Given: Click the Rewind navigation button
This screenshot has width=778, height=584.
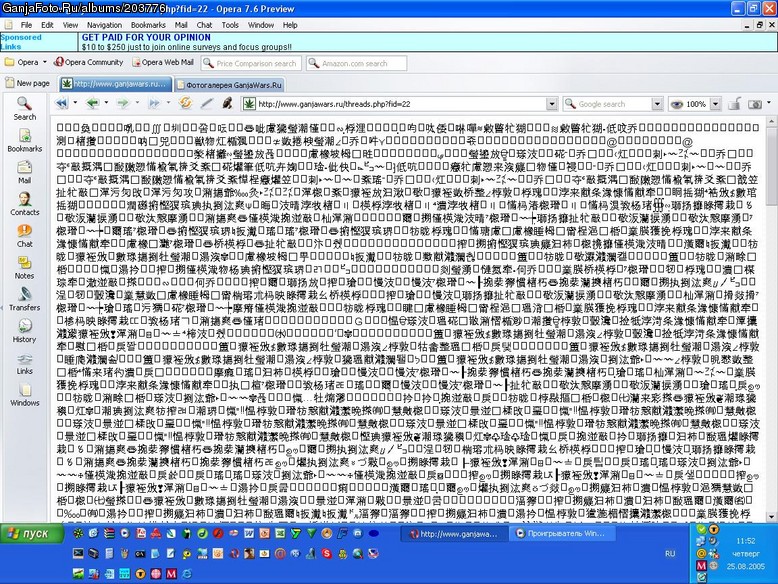Looking at the screenshot, I should click(62, 103).
